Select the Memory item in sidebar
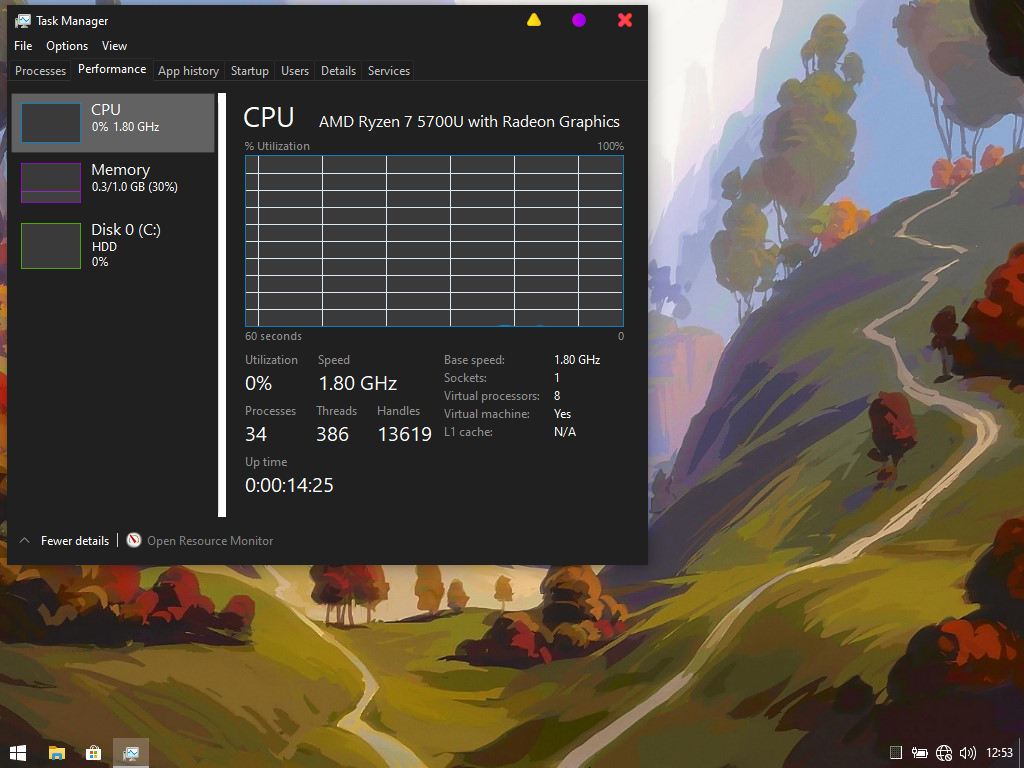 113,183
